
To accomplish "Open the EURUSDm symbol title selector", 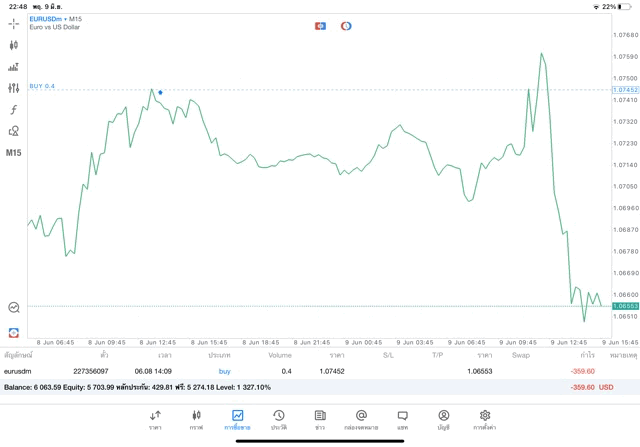I will point(48,19).
